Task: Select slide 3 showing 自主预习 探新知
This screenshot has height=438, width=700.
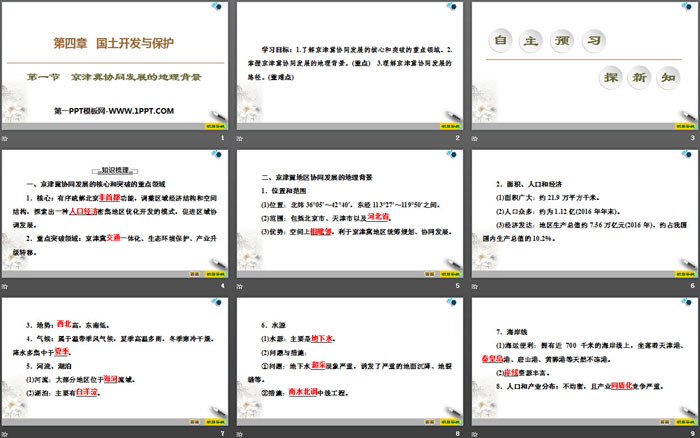Action: (585, 65)
